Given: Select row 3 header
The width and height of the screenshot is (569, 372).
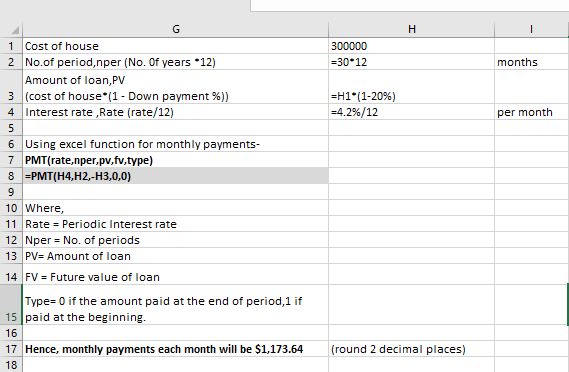Looking at the screenshot, I should [x=11, y=87].
